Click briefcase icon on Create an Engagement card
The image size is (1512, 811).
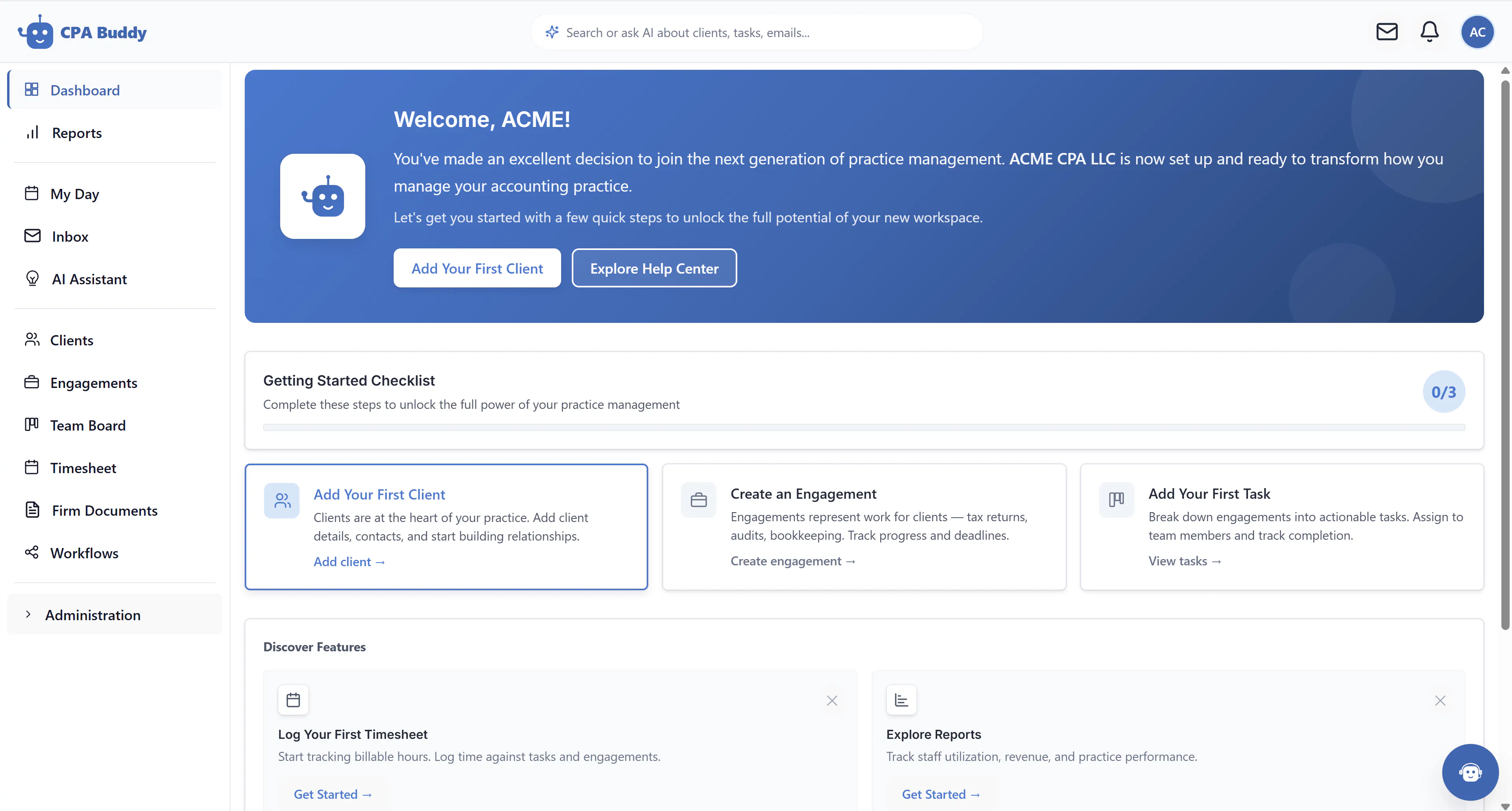pyautogui.click(x=699, y=500)
